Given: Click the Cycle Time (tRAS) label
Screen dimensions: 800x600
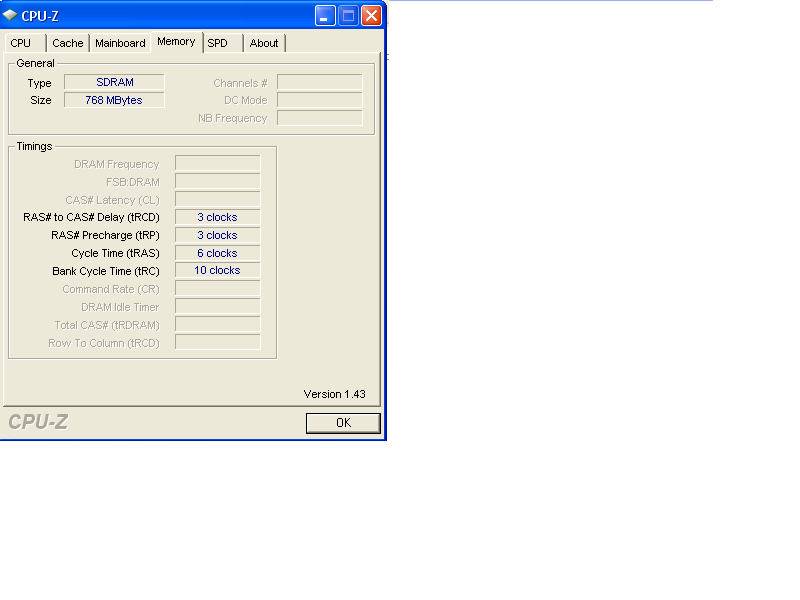Looking at the screenshot, I should pos(115,253).
